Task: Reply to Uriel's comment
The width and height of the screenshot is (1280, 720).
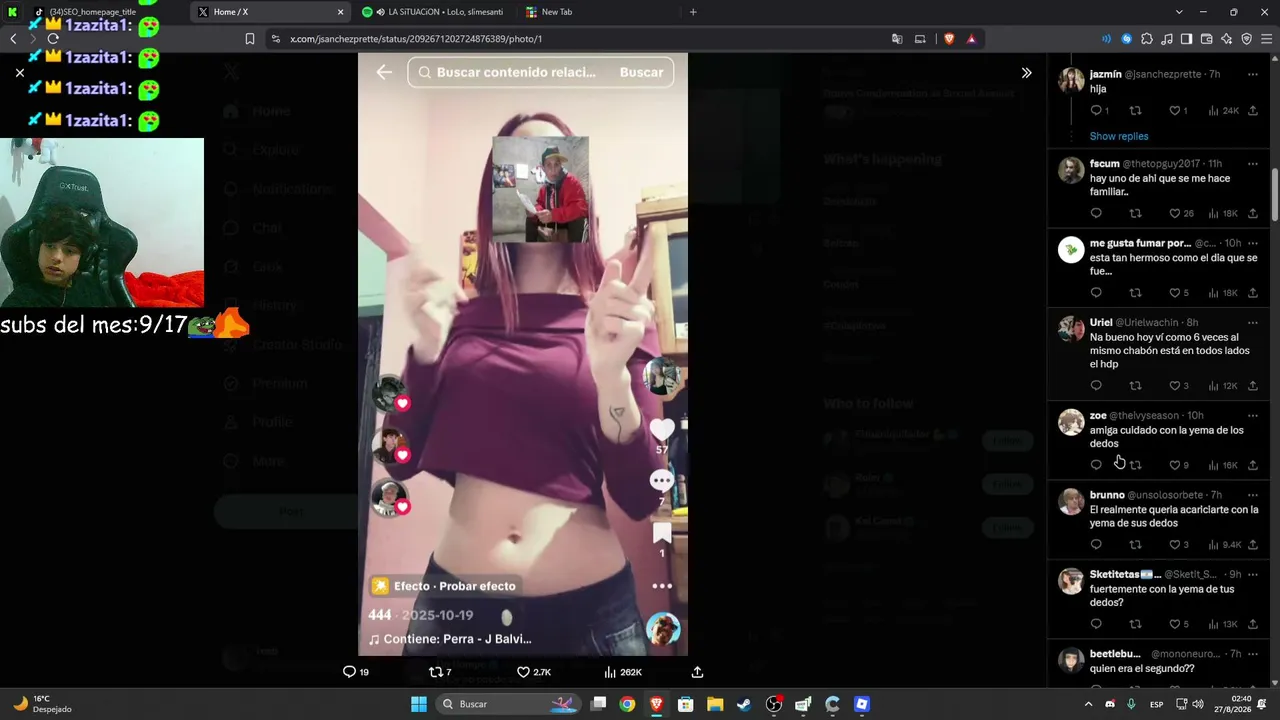Action: [x=1096, y=386]
